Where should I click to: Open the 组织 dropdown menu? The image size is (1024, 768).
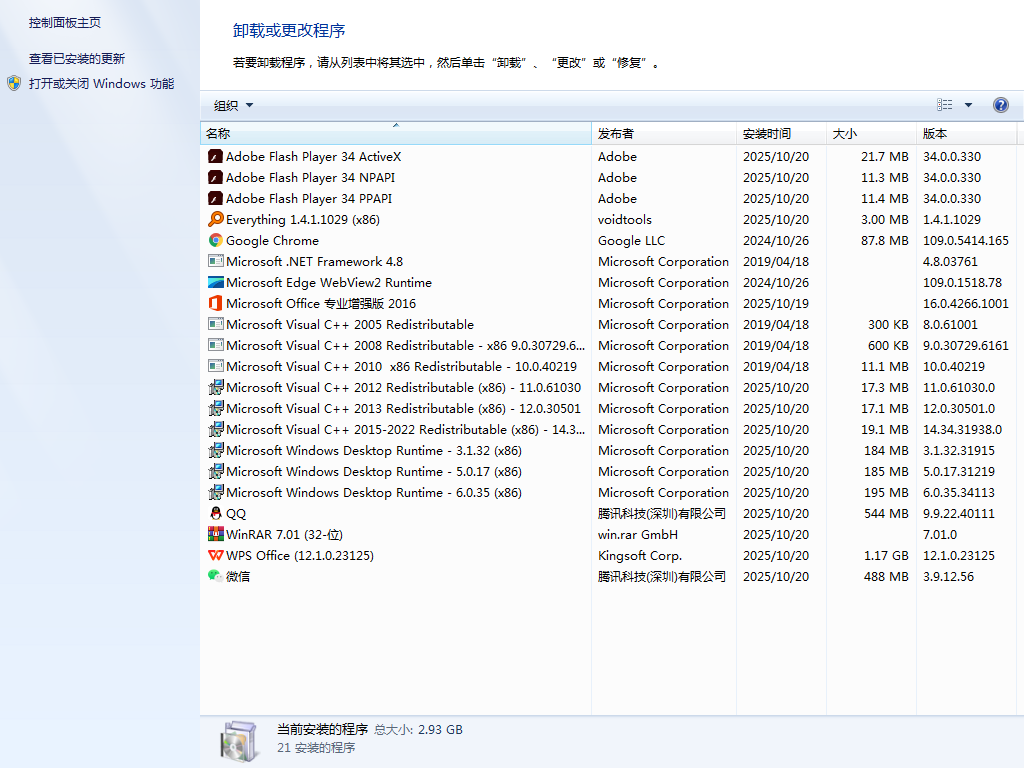[x=233, y=105]
